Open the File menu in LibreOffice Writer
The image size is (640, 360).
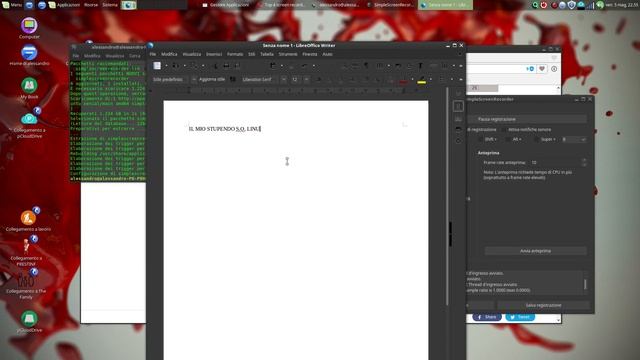tap(153, 54)
